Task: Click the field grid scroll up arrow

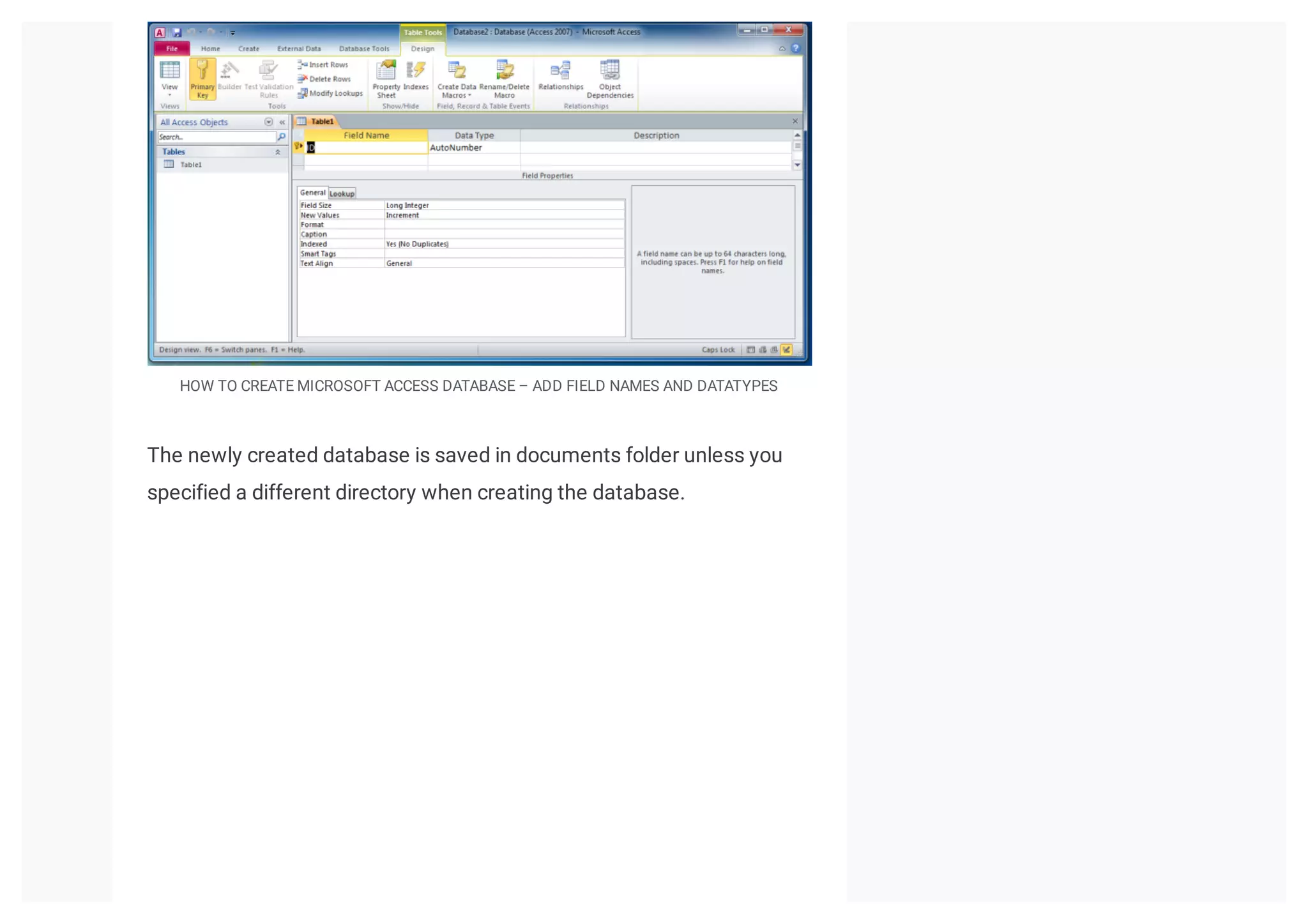Action: pos(797,135)
